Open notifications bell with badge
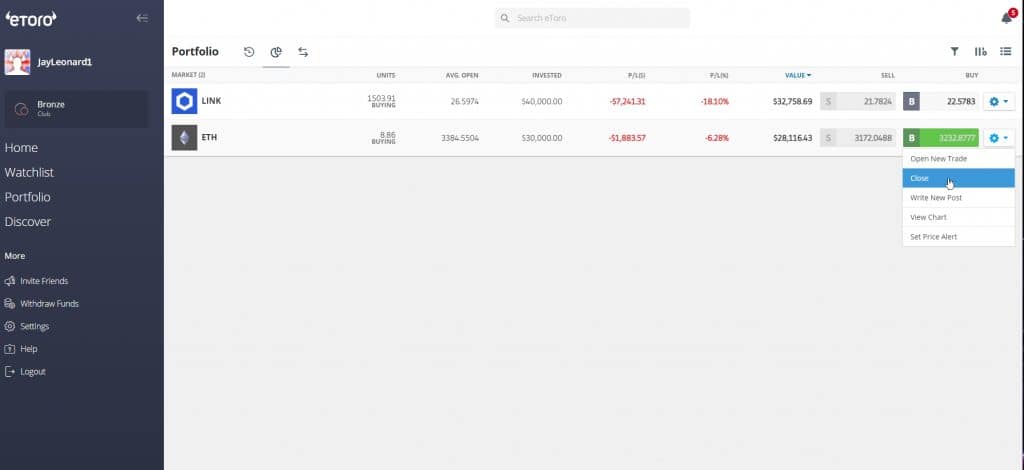The height and width of the screenshot is (470, 1024). (1008, 17)
